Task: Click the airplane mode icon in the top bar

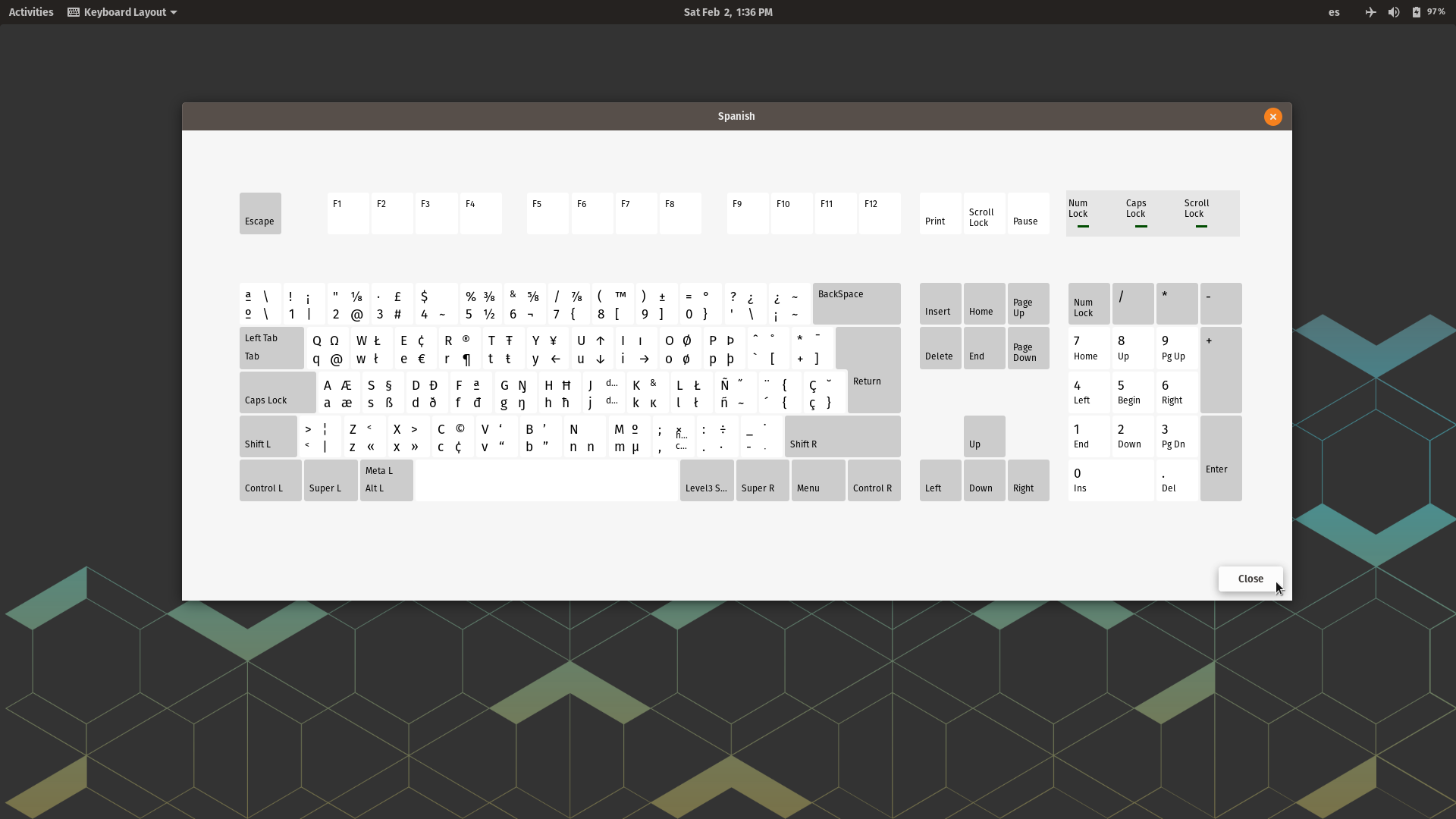Action: tap(1370, 12)
